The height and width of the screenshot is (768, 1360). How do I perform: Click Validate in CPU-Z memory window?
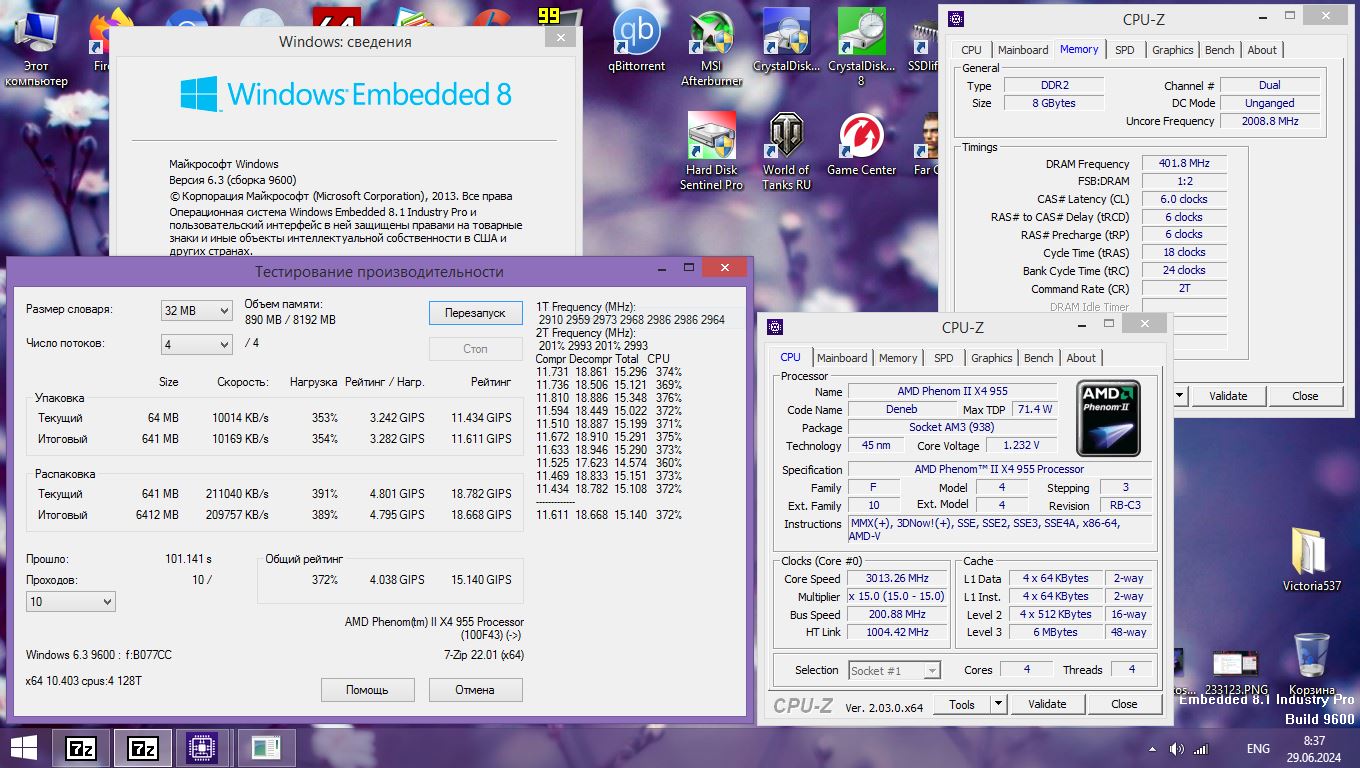pos(1229,395)
